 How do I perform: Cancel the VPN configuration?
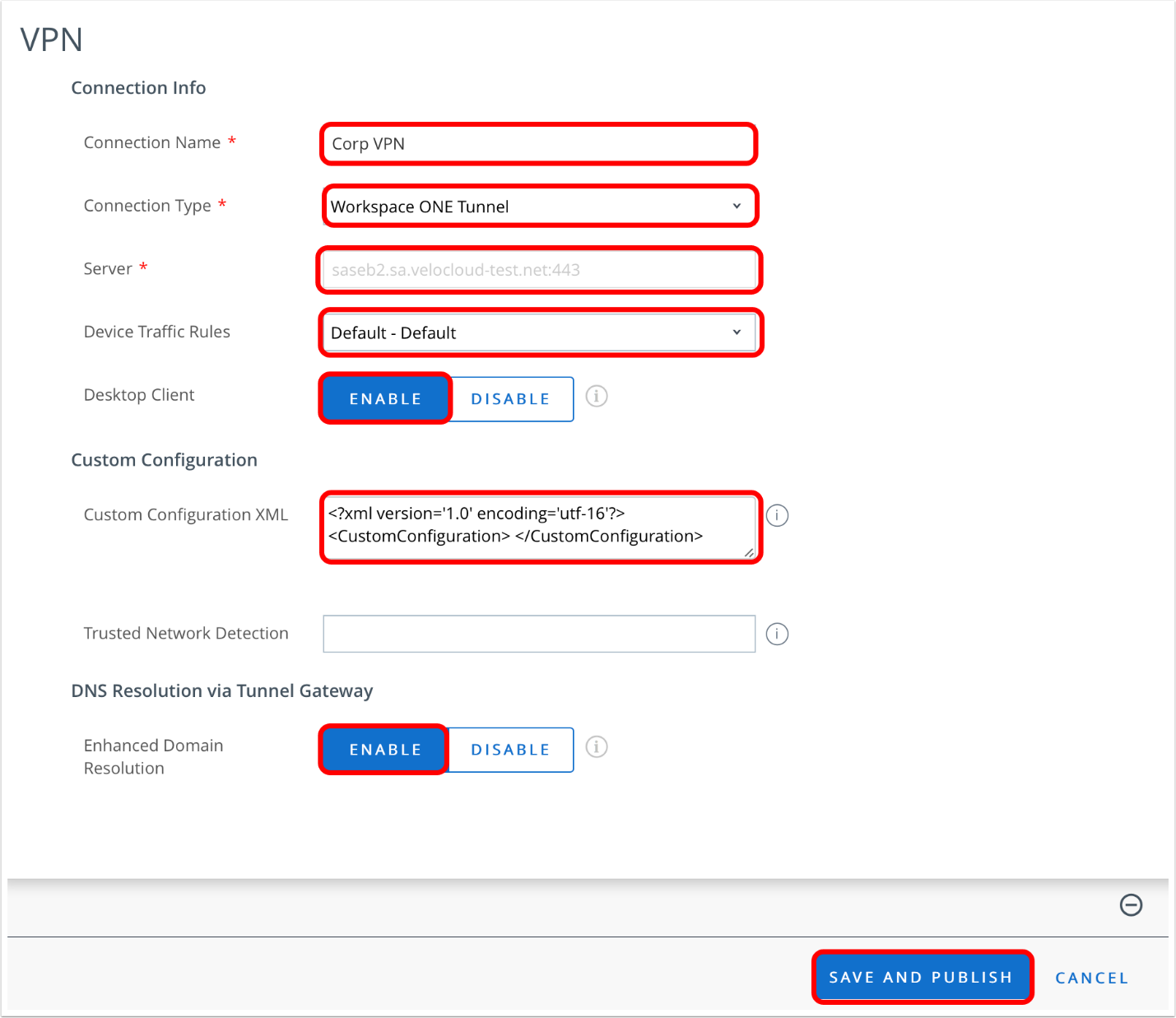pos(1091,978)
